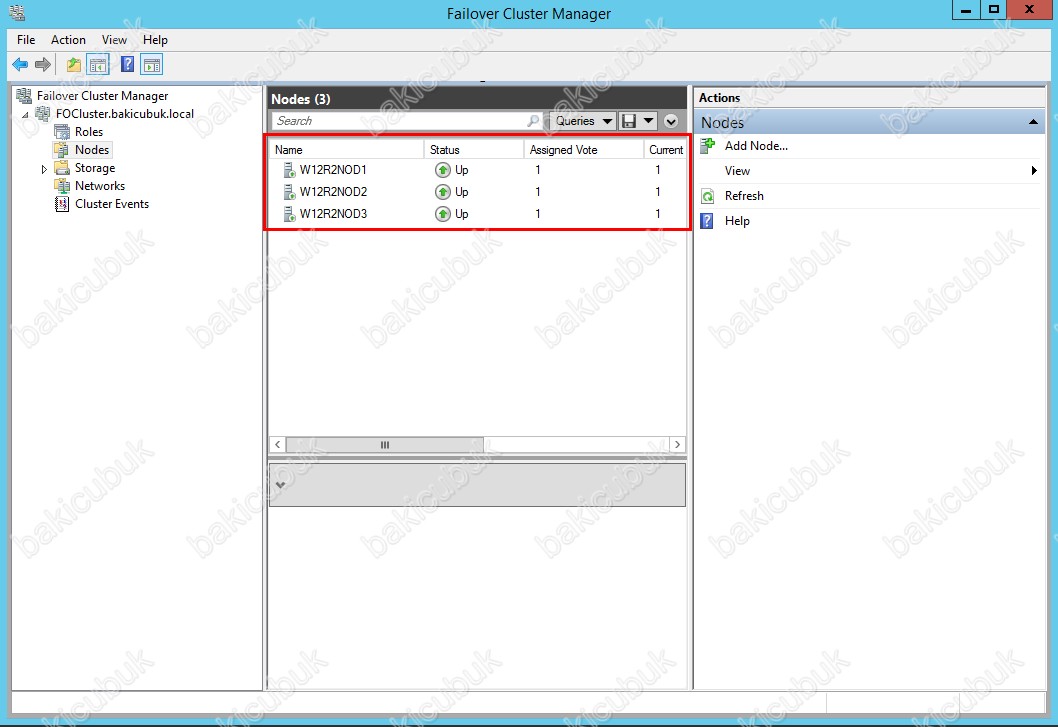Collapse the Nodes section in Actions pane
Image resolution: width=1058 pixels, height=727 pixels.
click(x=1033, y=122)
